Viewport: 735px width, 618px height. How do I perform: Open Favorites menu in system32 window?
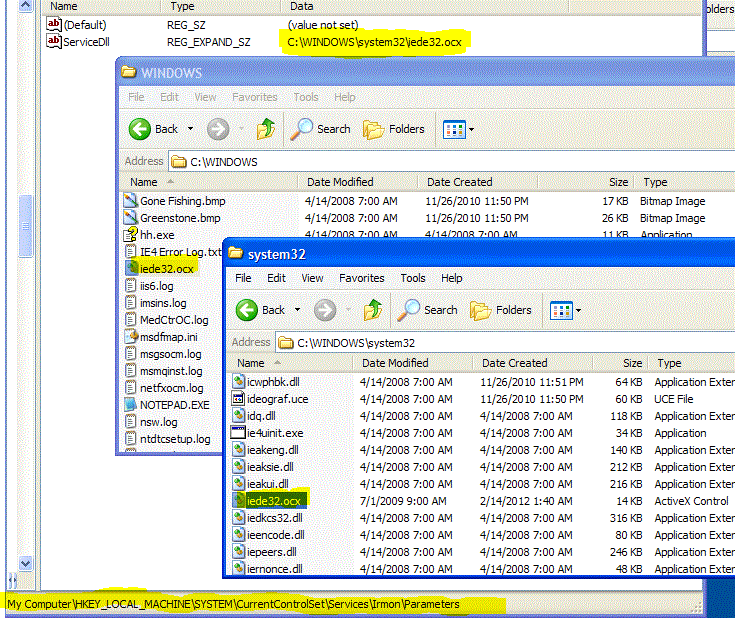point(361,278)
